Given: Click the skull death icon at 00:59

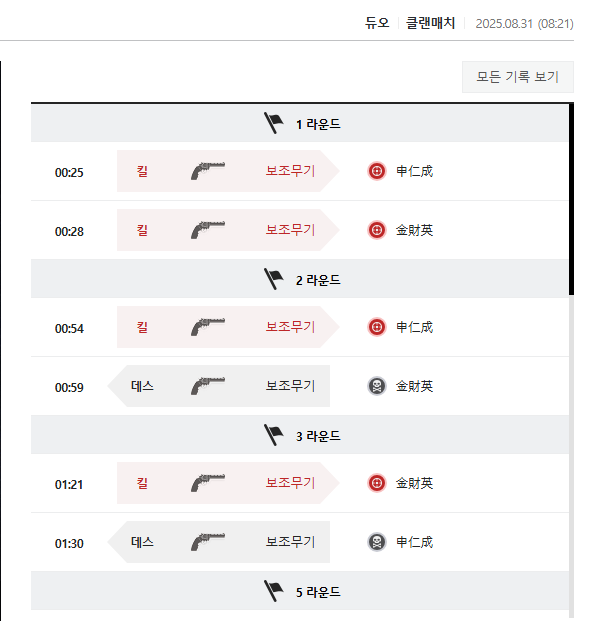Looking at the screenshot, I should click(x=377, y=386).
